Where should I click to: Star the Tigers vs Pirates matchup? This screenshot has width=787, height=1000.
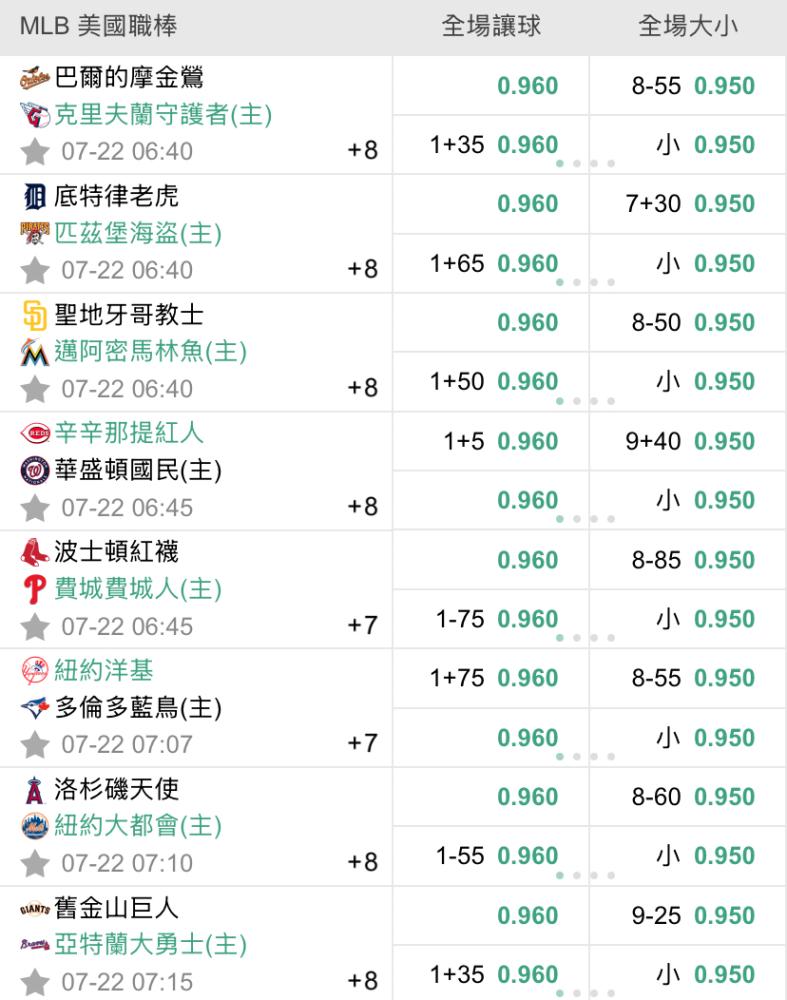tap(34, 270)
